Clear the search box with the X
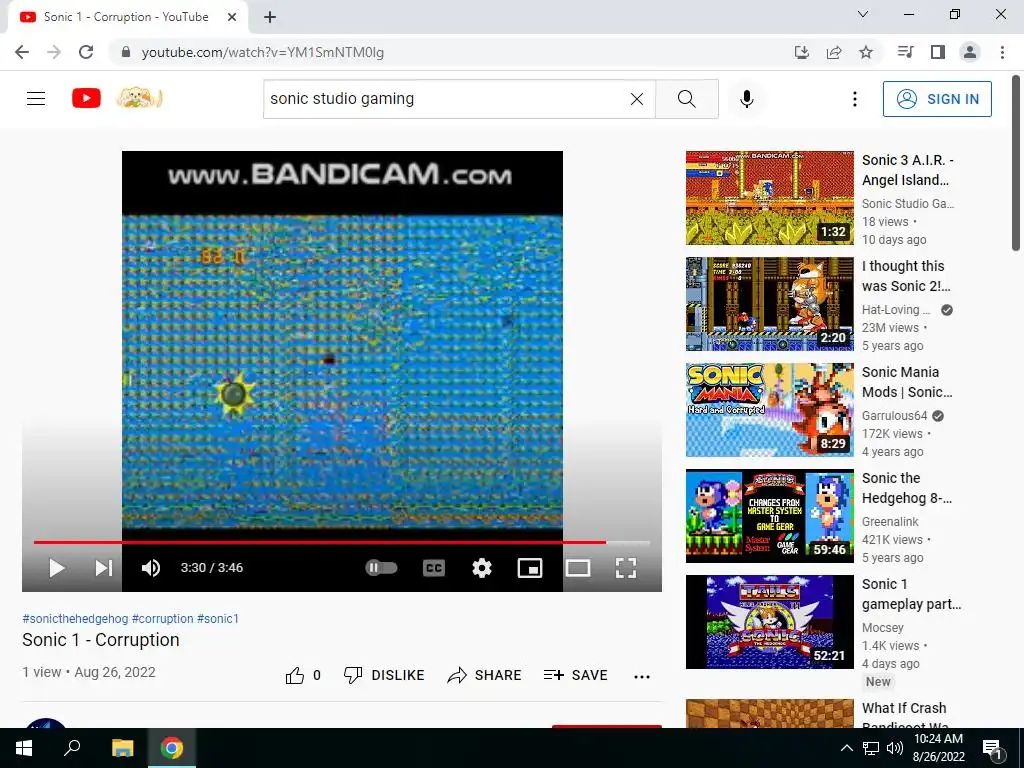 (637, 99)
